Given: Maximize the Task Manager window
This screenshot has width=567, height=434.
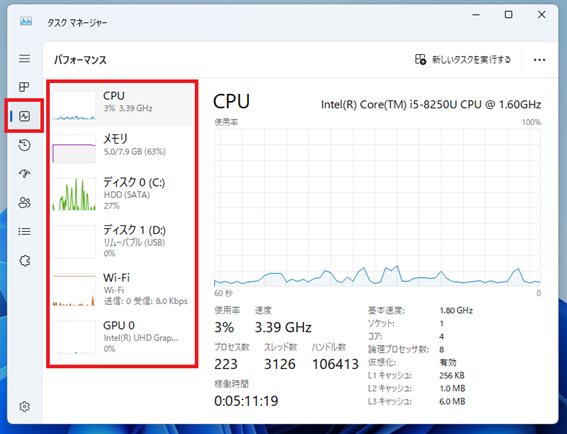Looking at the screenshot, I should [508, 14].
